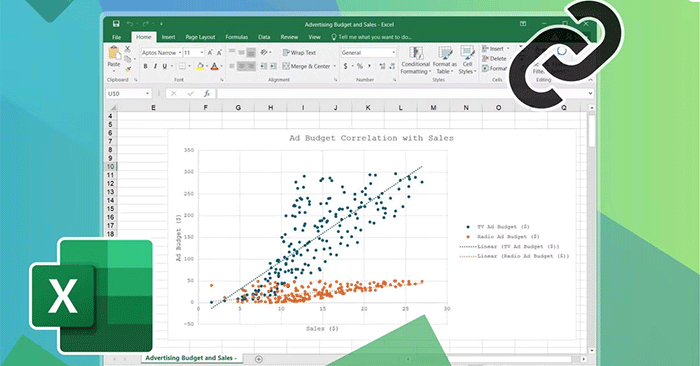The height and width of the screenshot is (366, 700).
Task: Expand the formula bar chevron
Action: pos(590,93)
